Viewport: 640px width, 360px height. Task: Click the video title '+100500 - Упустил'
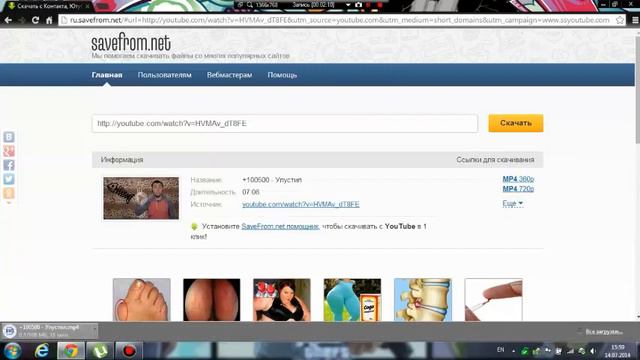tap(272, 180)
